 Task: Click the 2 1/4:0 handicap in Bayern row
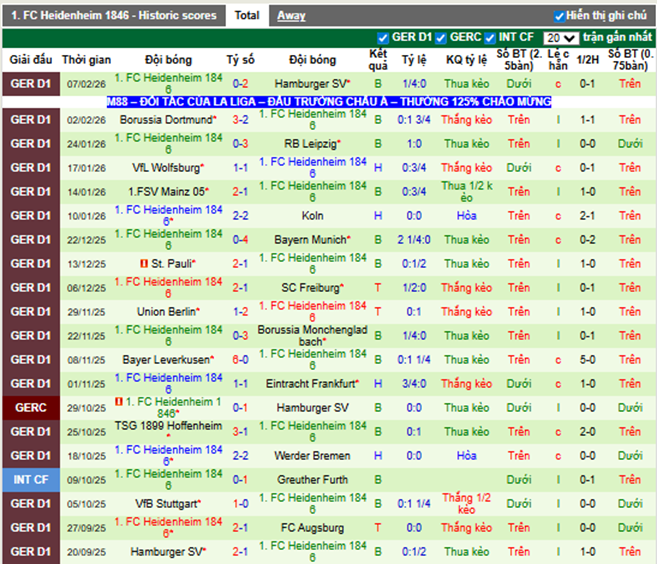pyautogui.click(x=414, y=240)
